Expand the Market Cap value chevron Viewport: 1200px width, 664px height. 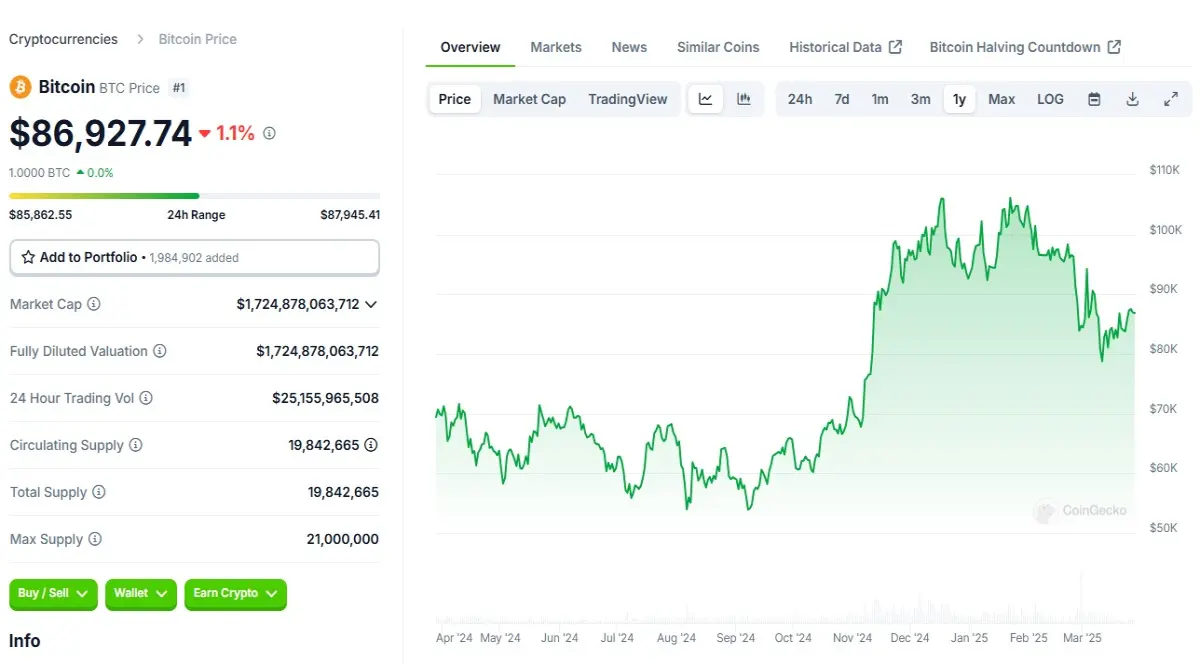click(x=371, y=304)
